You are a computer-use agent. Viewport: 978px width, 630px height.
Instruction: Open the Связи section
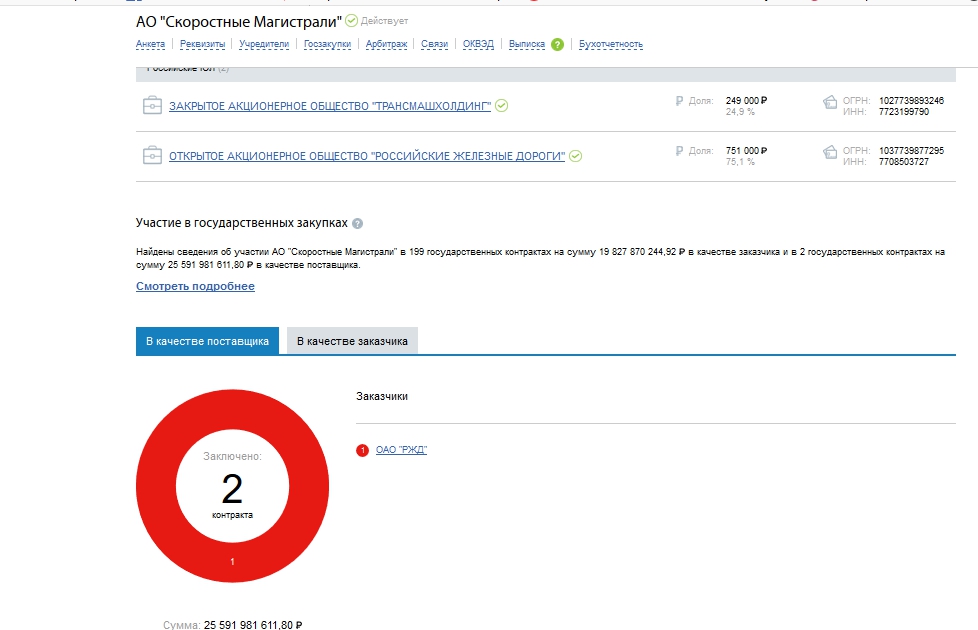tap(435, 44)
